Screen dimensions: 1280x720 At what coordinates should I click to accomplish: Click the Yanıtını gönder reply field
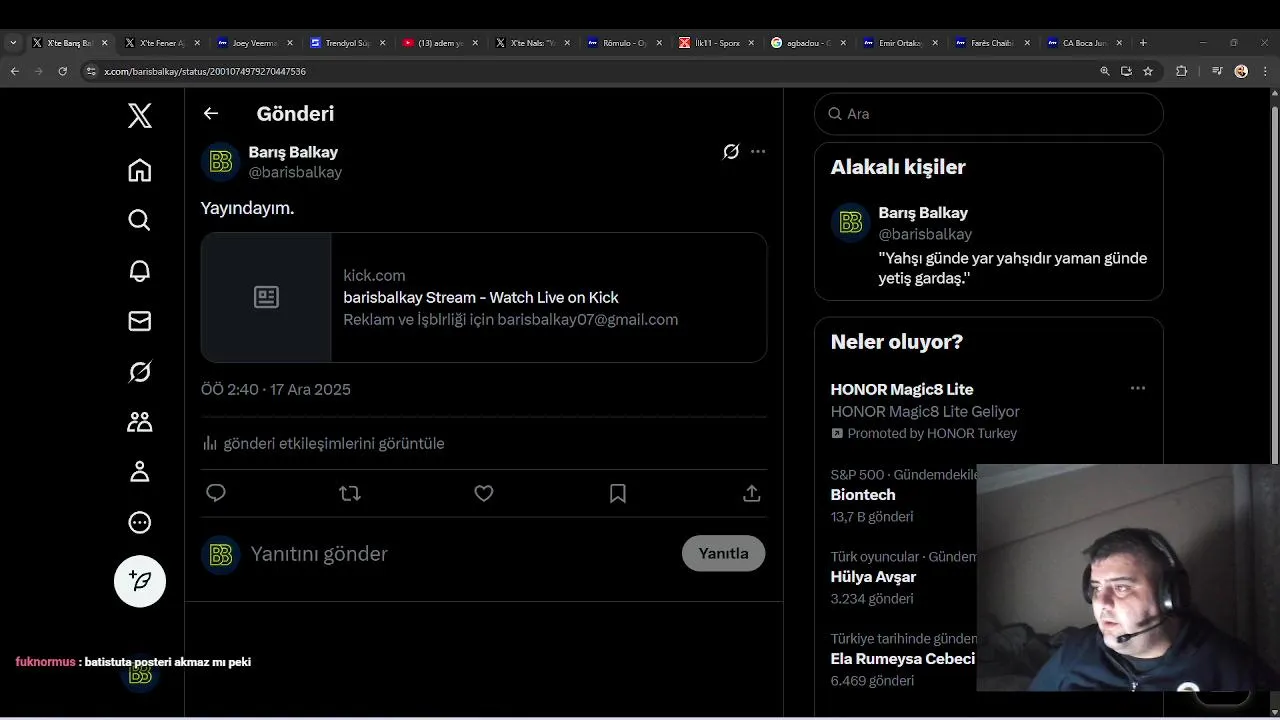coord(460,554)
